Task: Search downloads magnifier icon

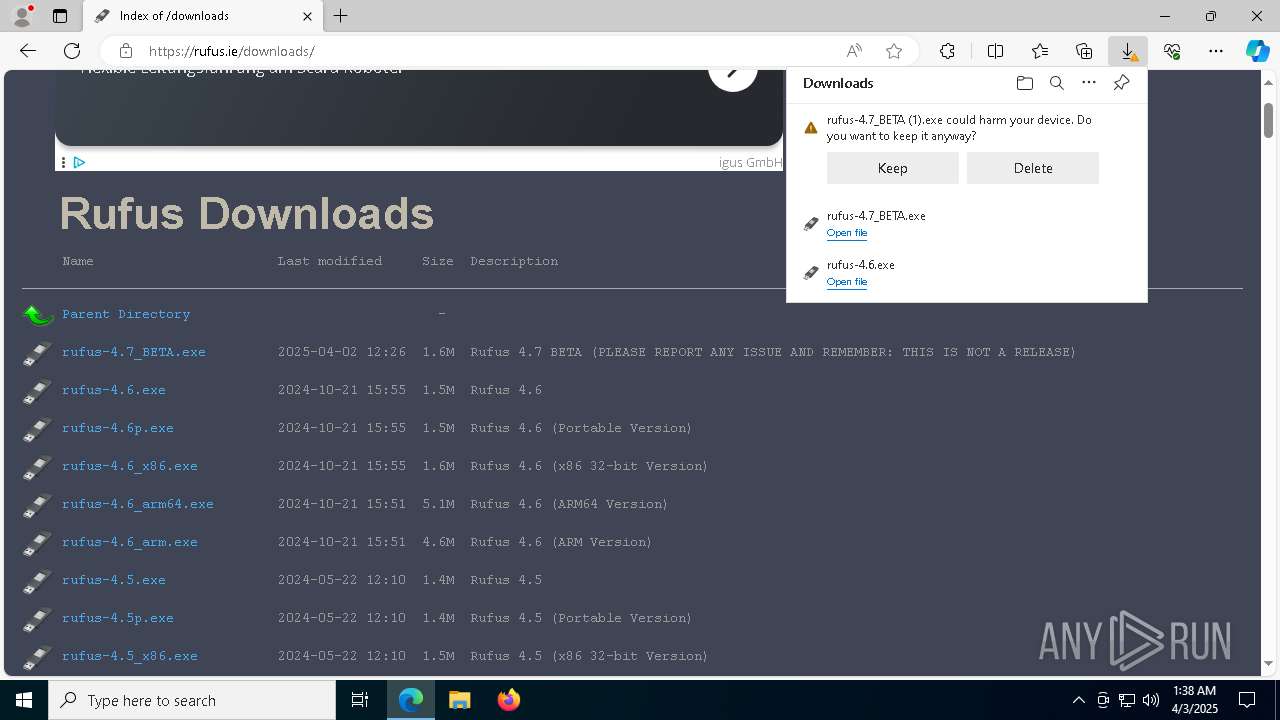Action: [1056, 83]
